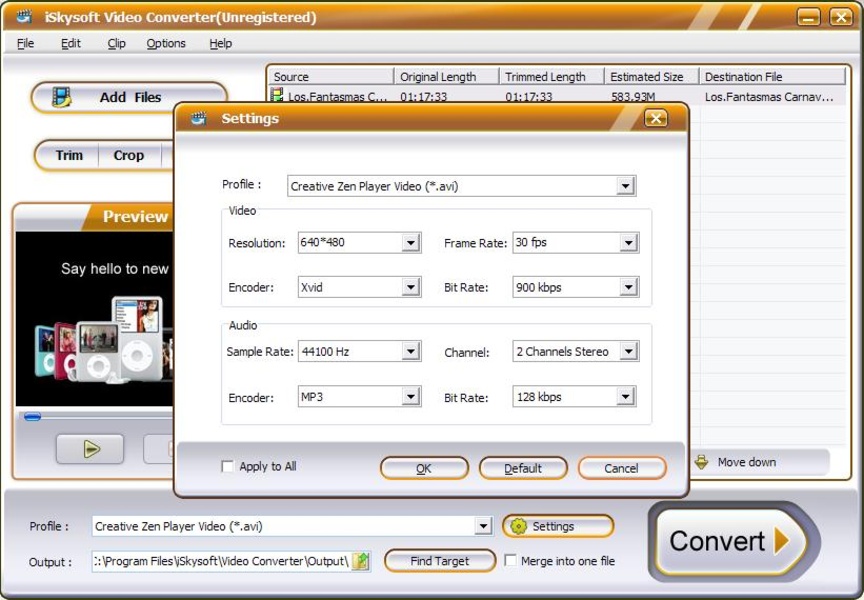The image size is (864, 600).
Task: Click the preview playback slider handle
Action: 32,417
